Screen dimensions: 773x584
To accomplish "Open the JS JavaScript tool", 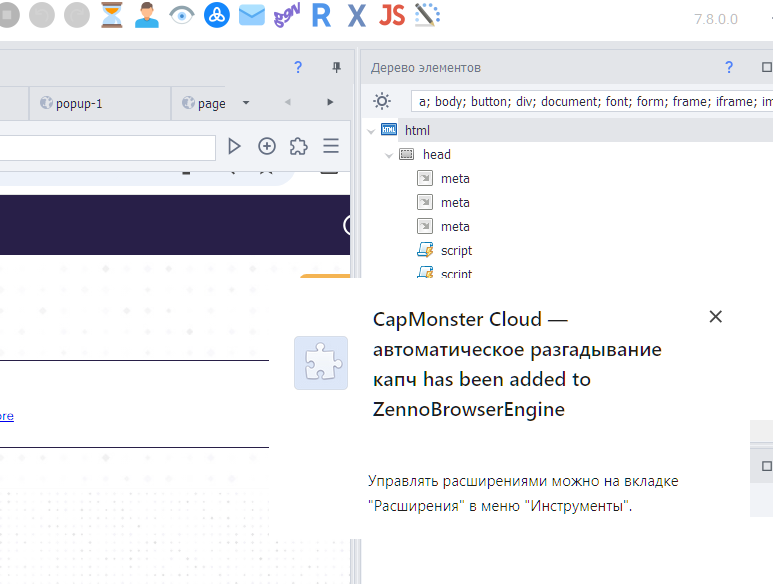I will pyautogui.click(x=391, y=15).
